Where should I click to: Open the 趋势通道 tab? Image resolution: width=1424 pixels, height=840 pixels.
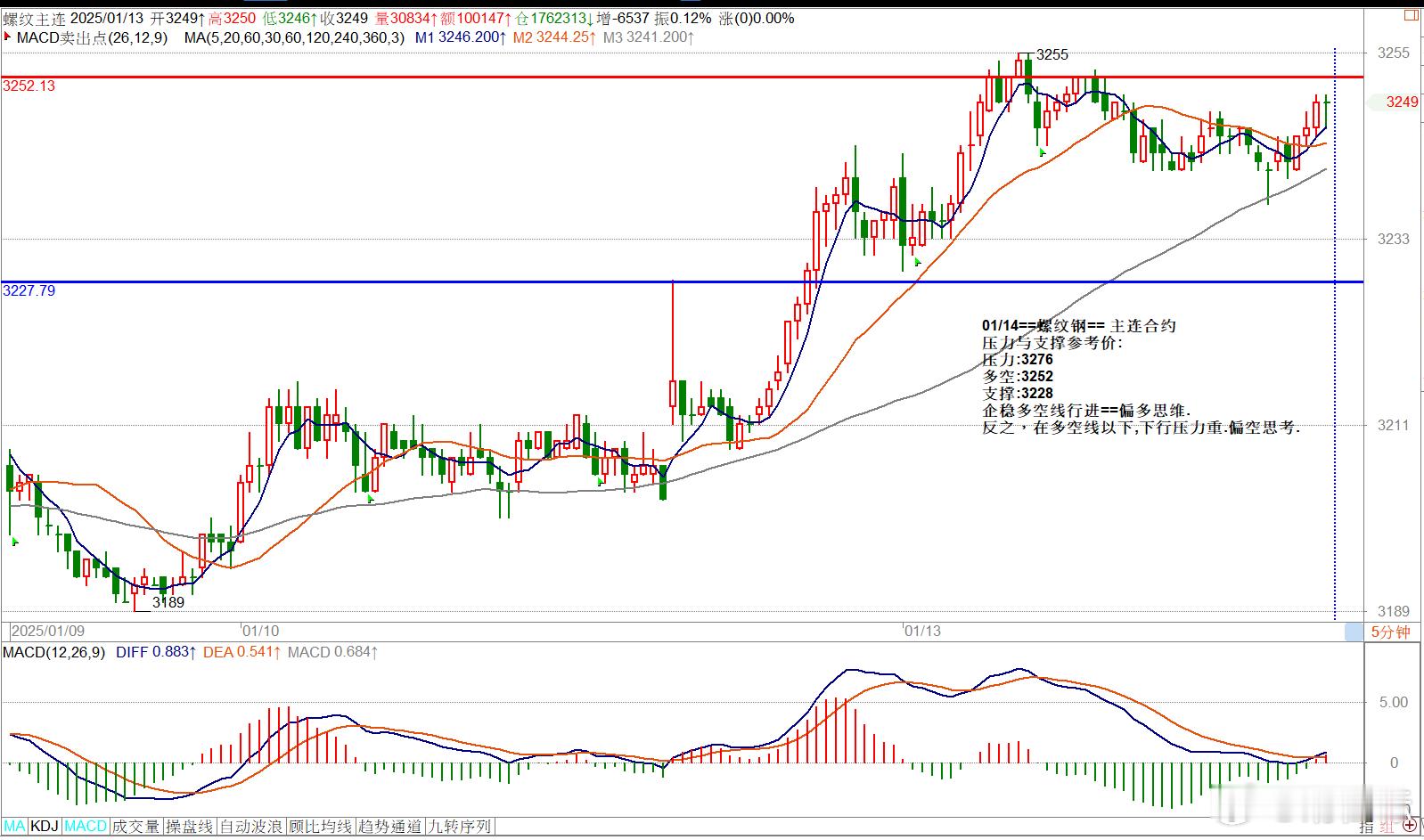pyautogui.click(x=389, y=827)
